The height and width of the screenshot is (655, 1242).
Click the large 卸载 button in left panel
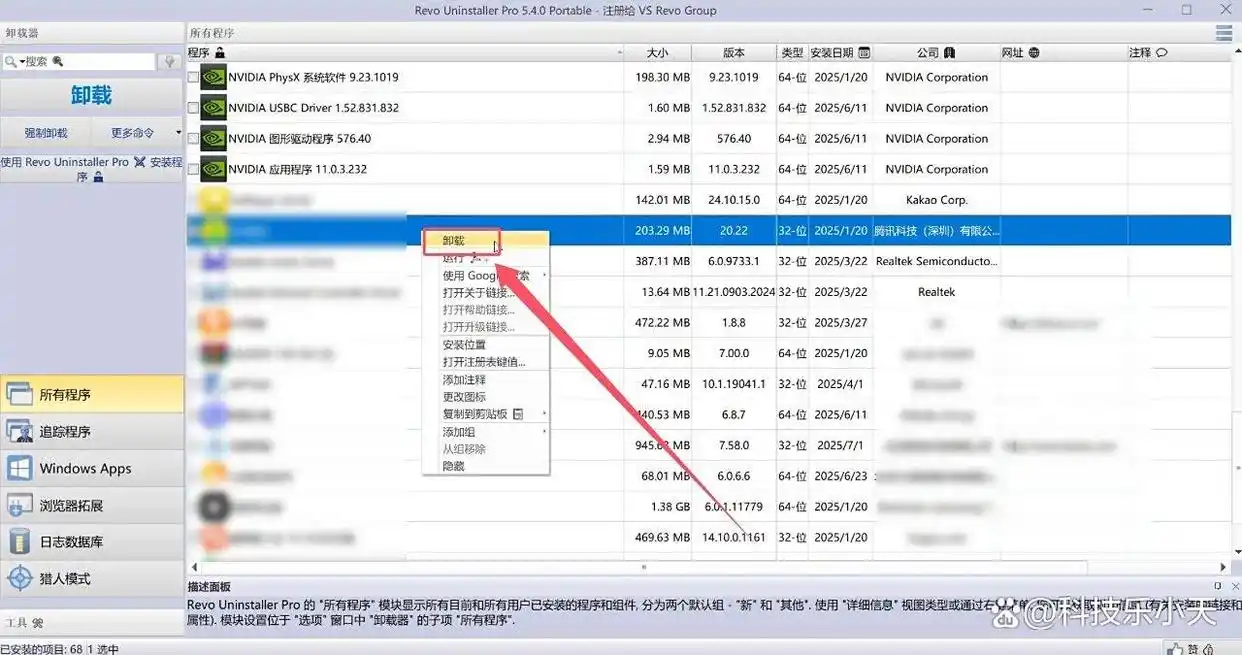click(92, 95)
